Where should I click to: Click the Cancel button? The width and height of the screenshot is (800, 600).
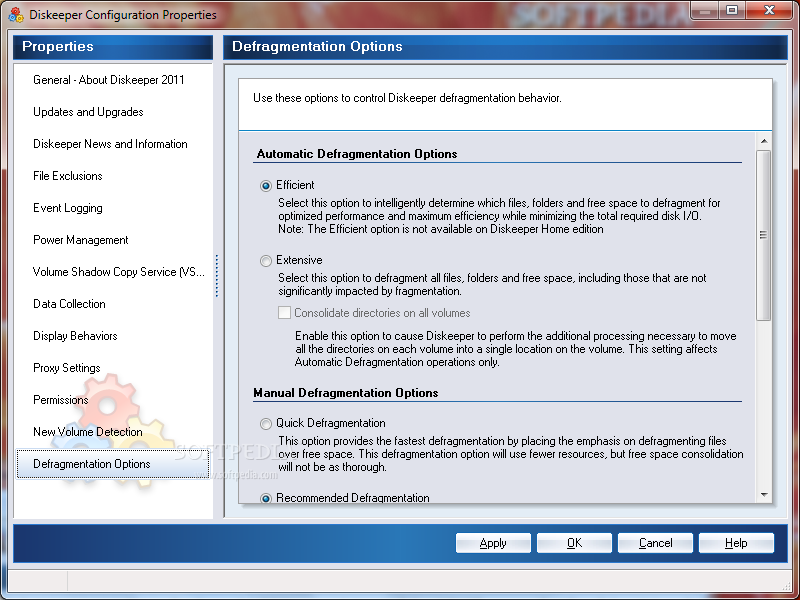pyautogui.click(x=655, y=543)
